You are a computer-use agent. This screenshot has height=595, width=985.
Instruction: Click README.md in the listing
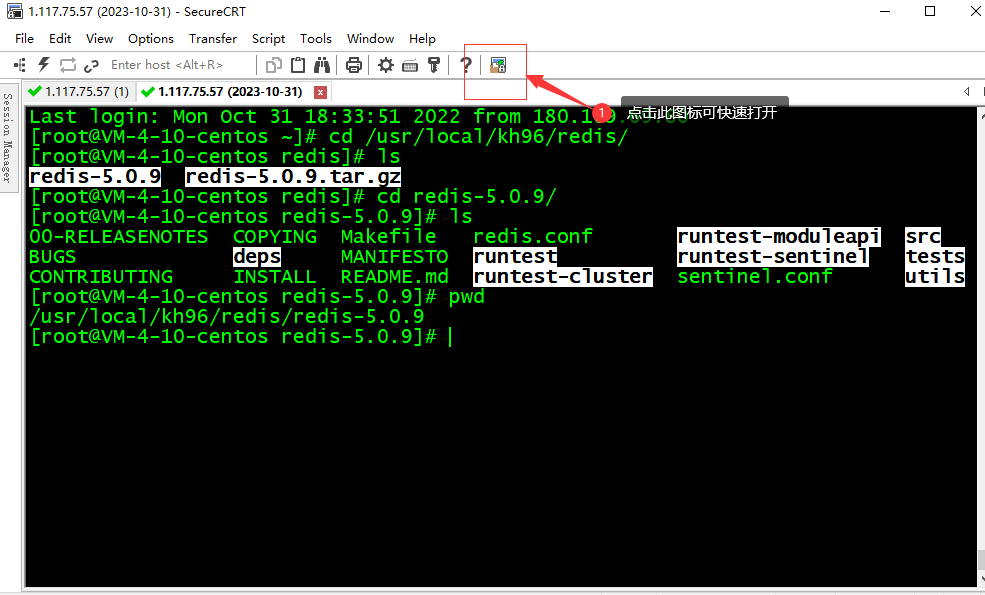(395, 277)
